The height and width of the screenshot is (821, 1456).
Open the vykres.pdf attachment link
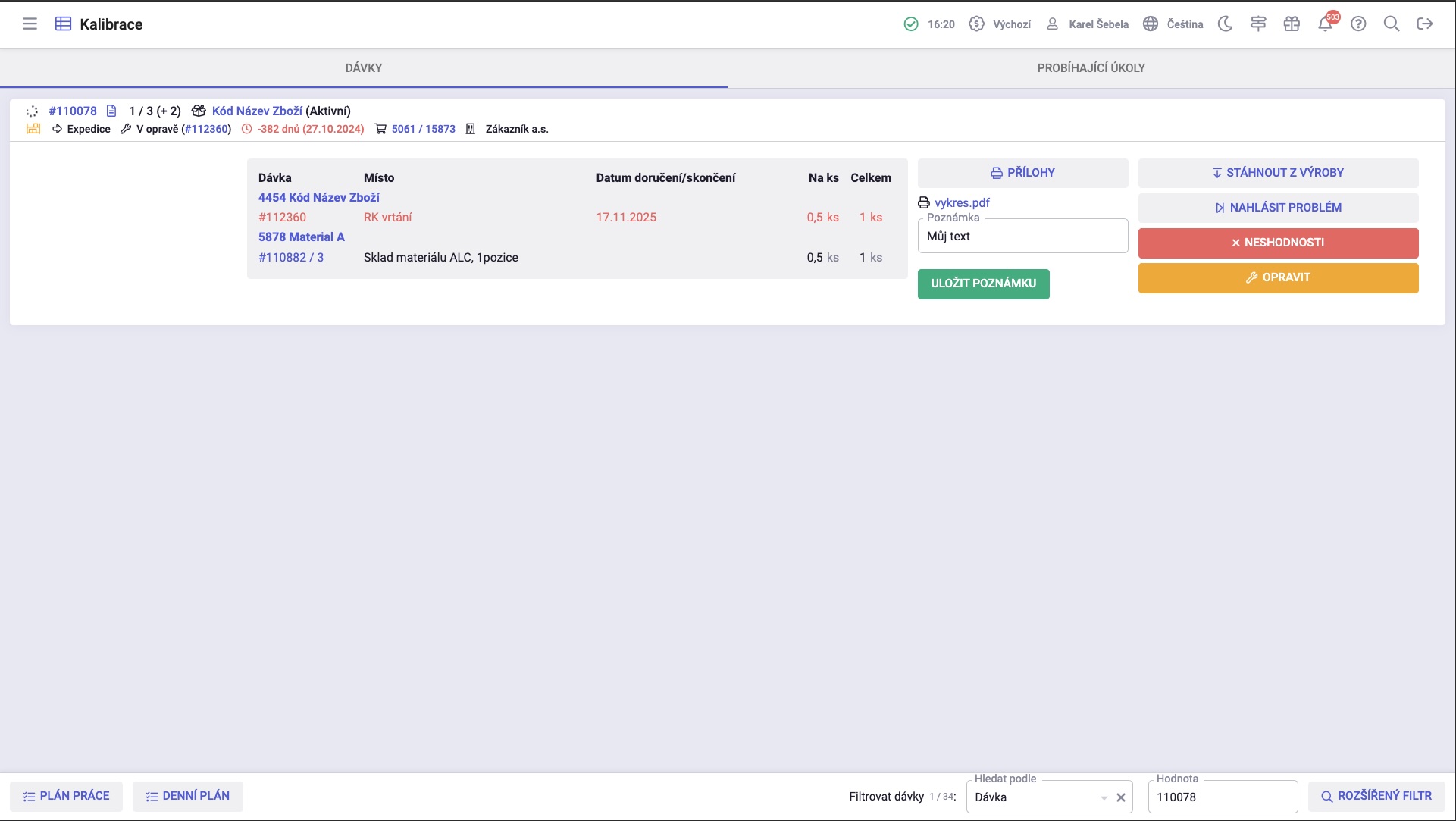coord(962,202)
